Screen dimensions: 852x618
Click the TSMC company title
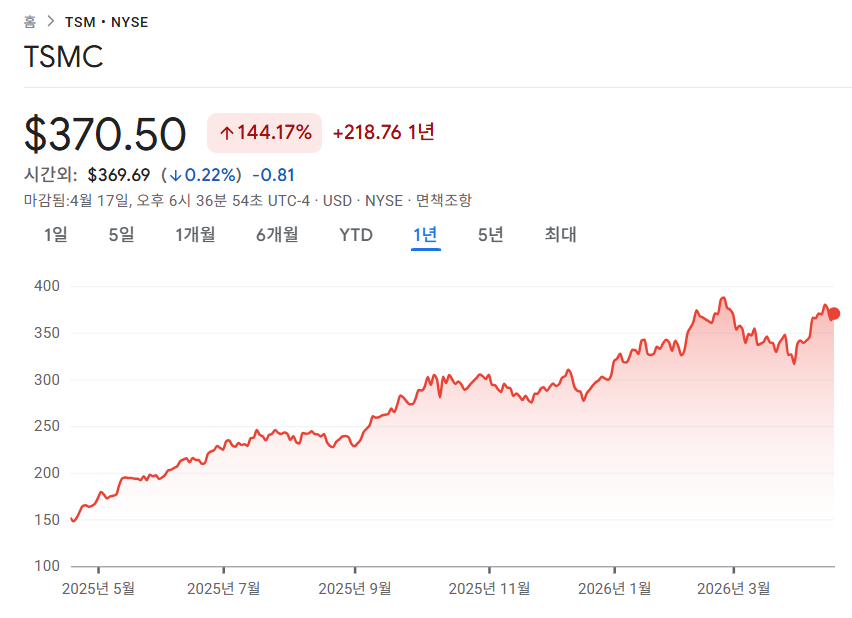tap(63, 58)
